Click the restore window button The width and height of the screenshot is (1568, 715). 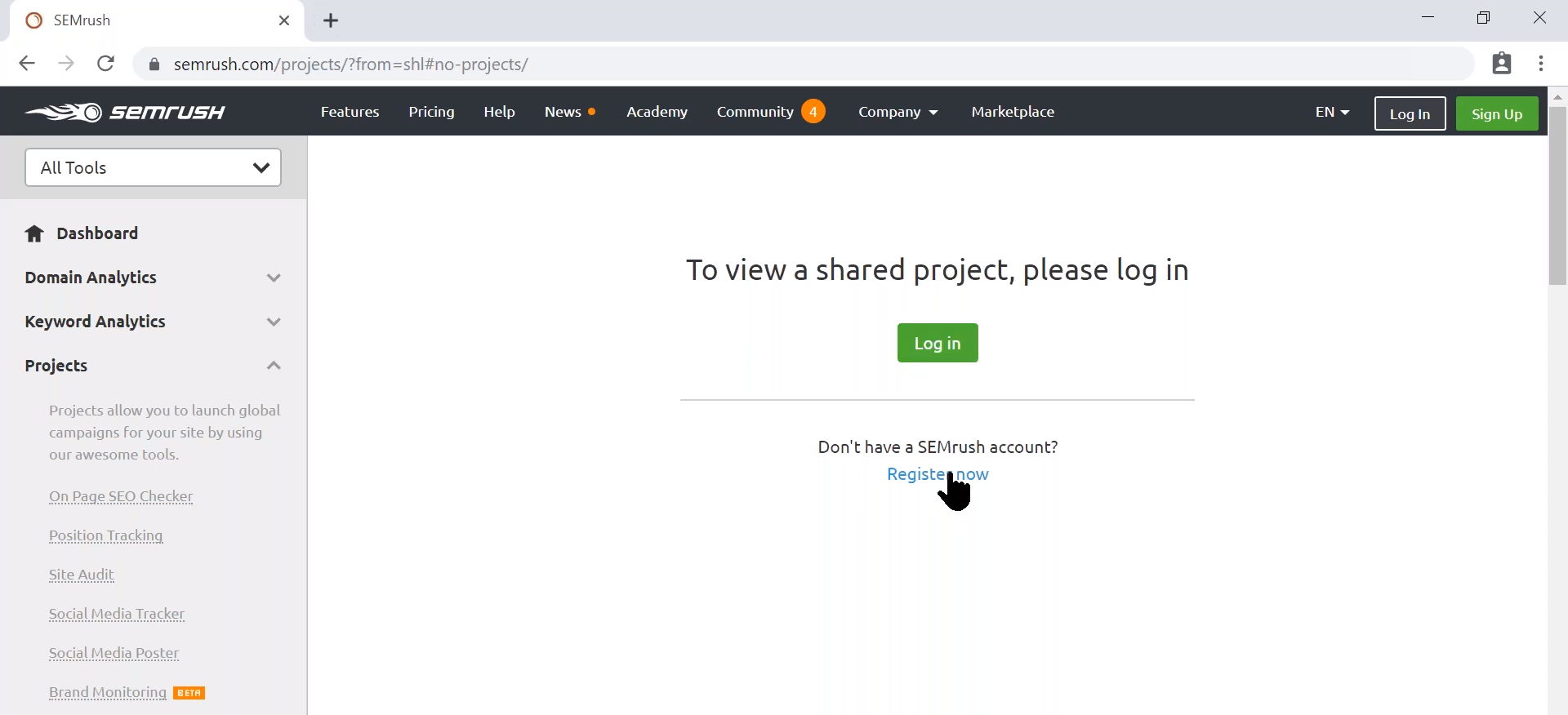click(1484, 18)
